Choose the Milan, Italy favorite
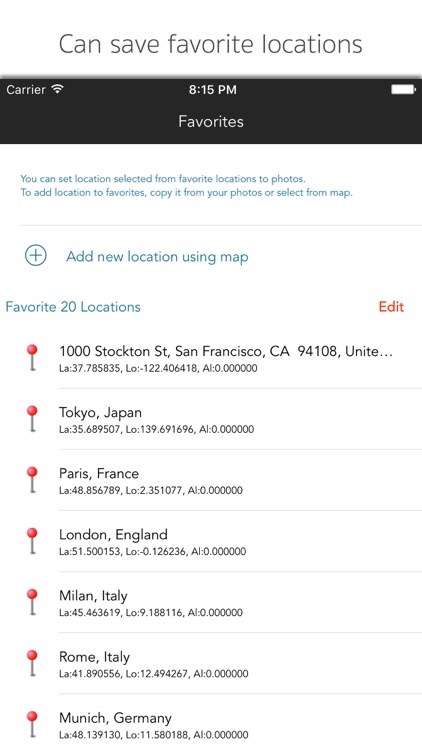The image size is (422, 750). click(211, 603)
